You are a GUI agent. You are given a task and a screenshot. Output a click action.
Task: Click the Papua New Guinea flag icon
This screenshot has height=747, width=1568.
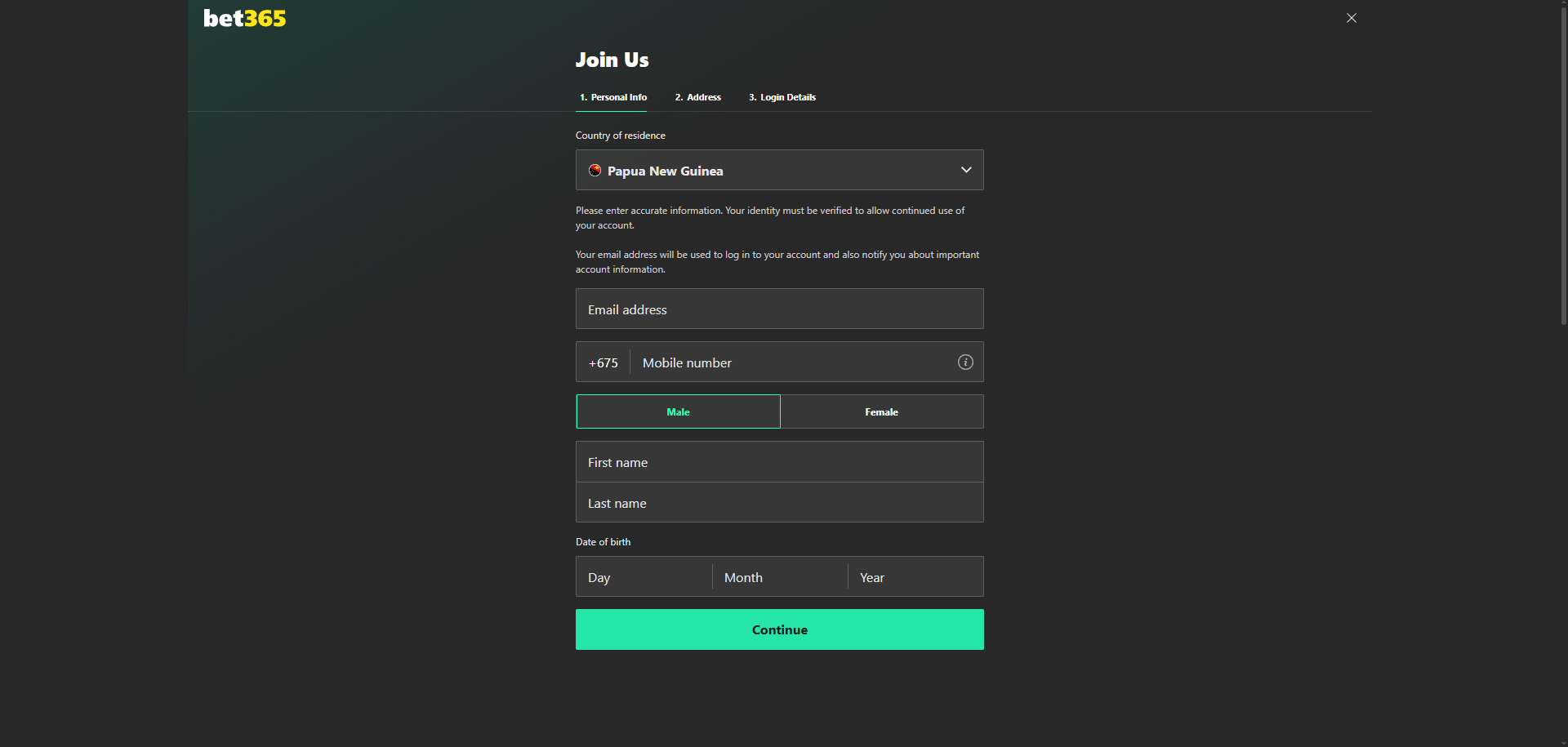595,171
